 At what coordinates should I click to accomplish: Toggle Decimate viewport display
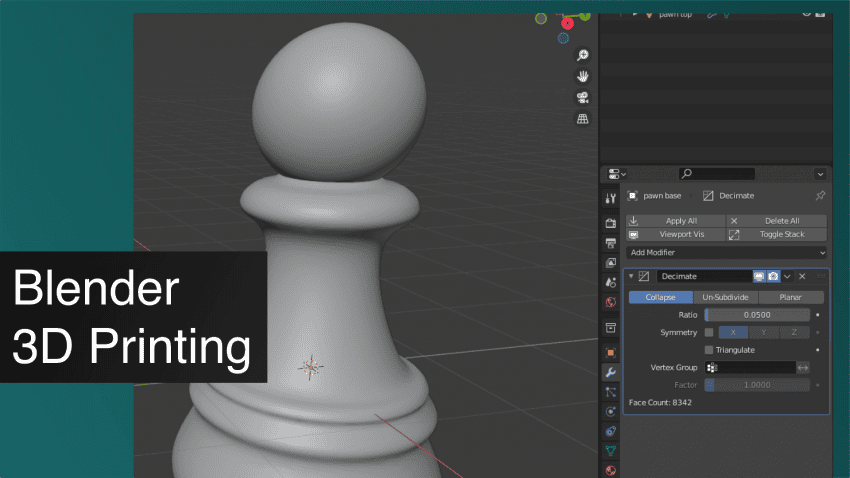click(759, 276)
